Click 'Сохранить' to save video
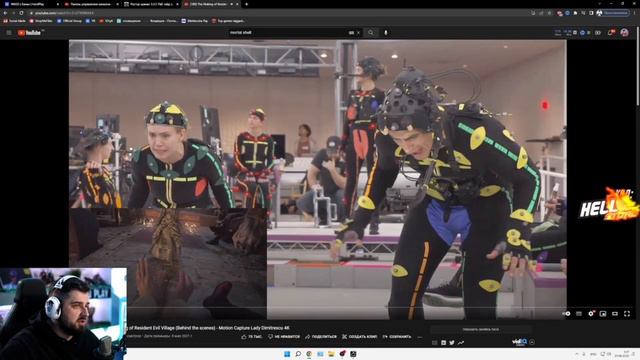Screen dimensions: 640x360 click(397, 337)
